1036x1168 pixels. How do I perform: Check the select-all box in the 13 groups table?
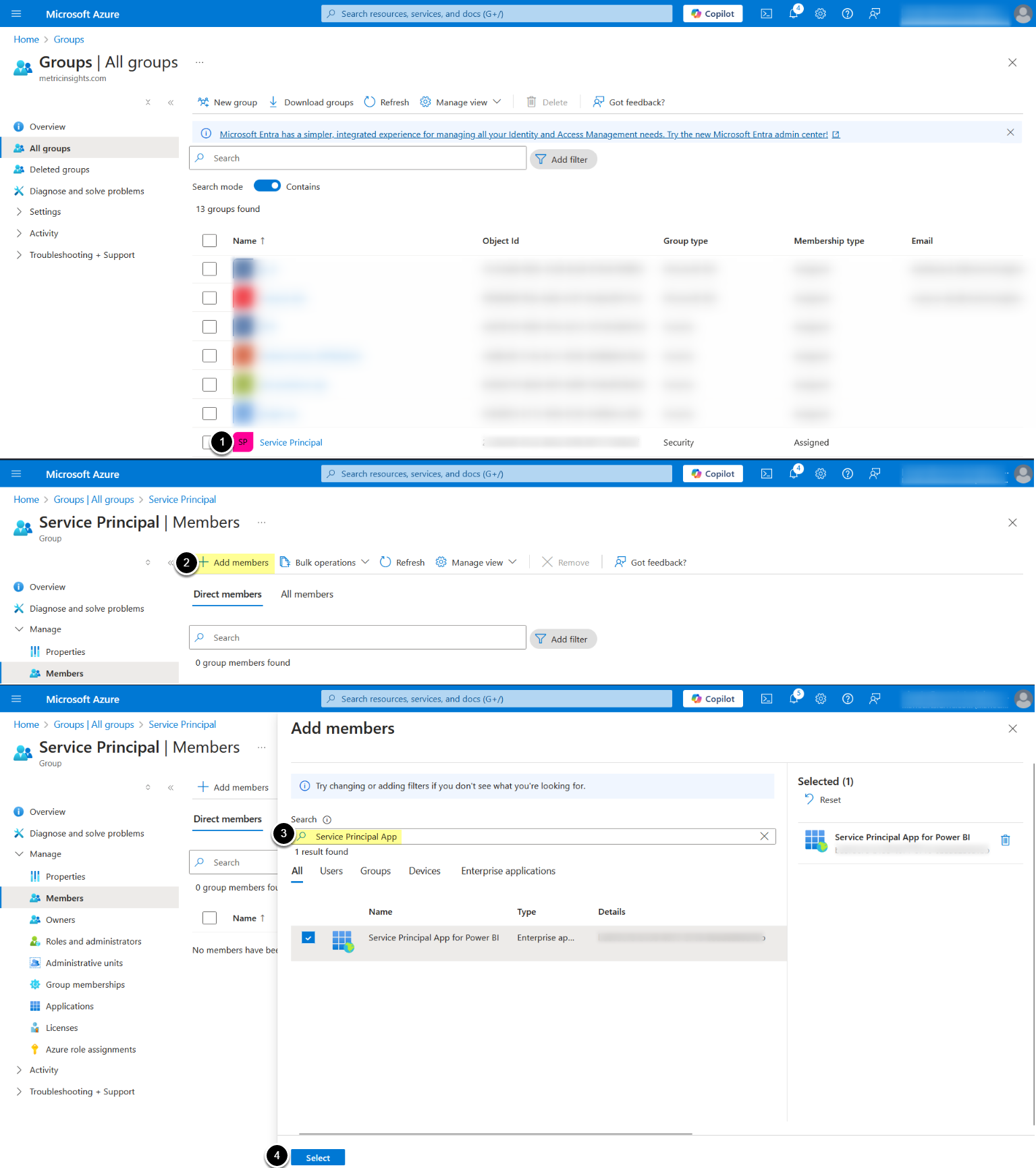coord(210,241)
